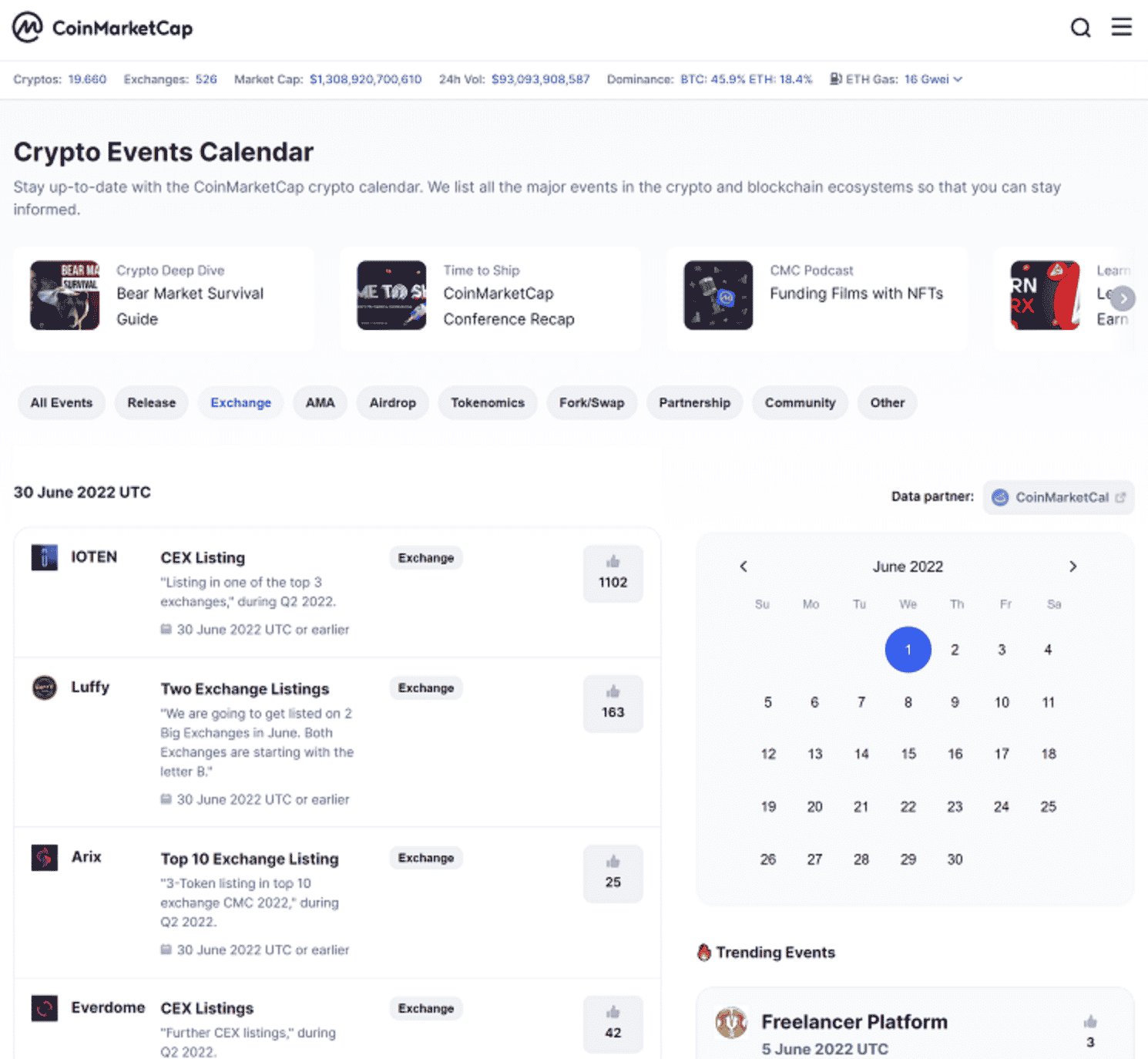The height and width of the screenshot is (1059, 1148).
Task: Click the June 2022 calendar heading
Action: coord(908,566)
